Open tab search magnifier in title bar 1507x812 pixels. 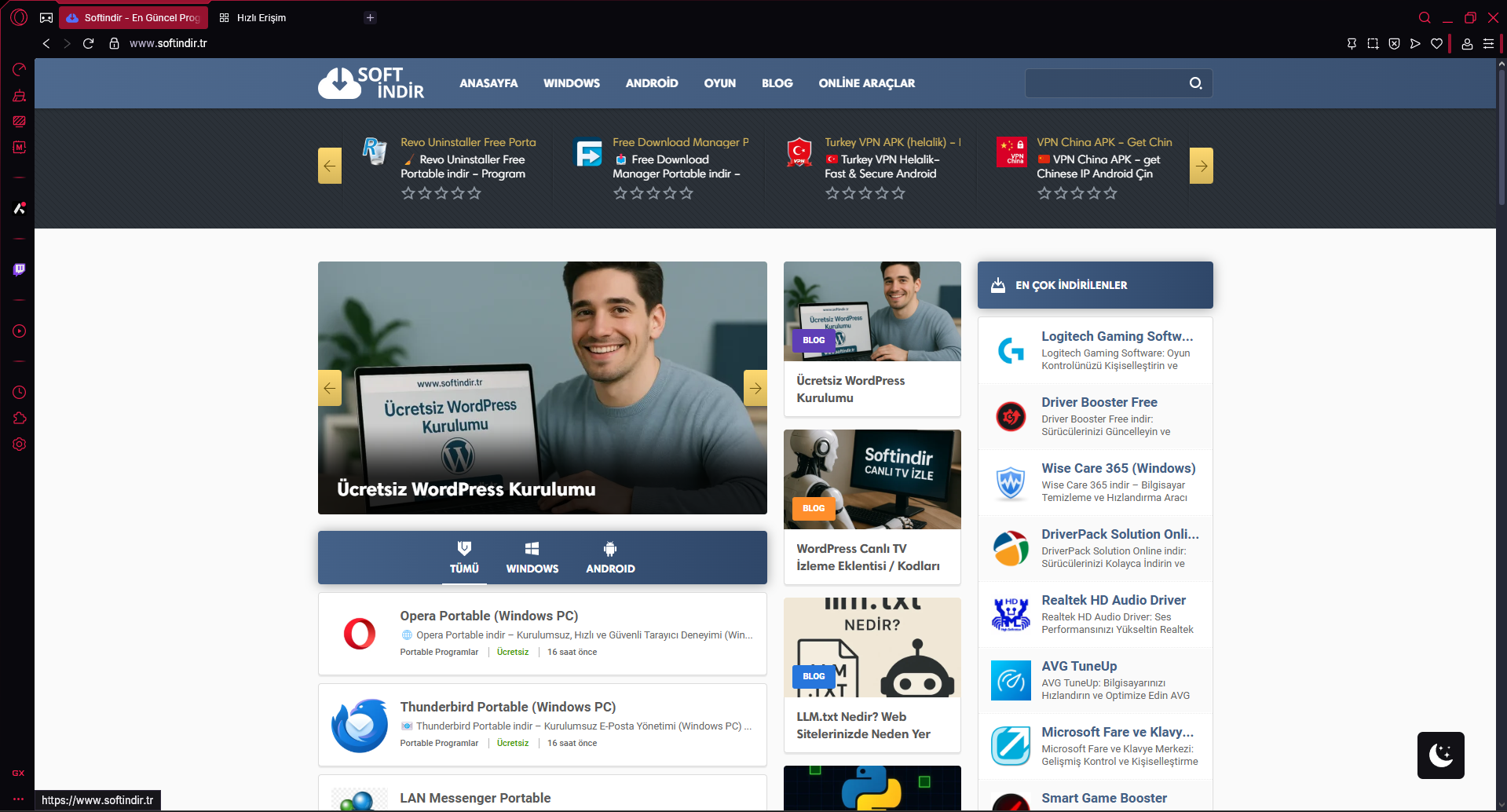[1425, 17]
